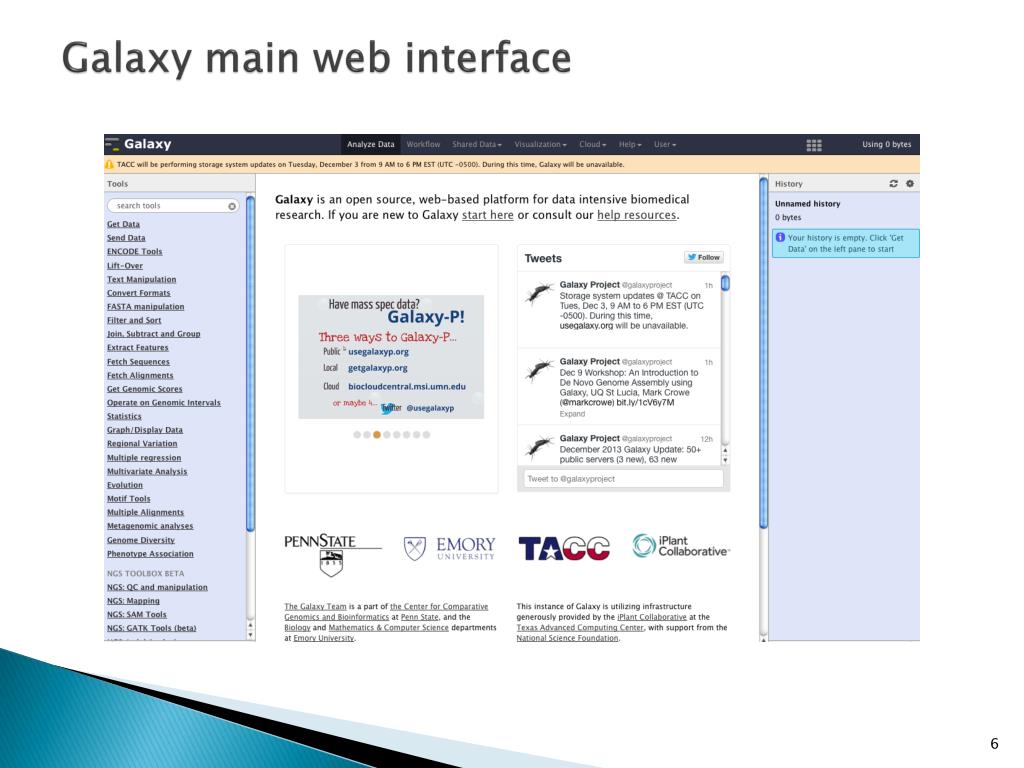Open the Help dropdown menu

point(630,144)
